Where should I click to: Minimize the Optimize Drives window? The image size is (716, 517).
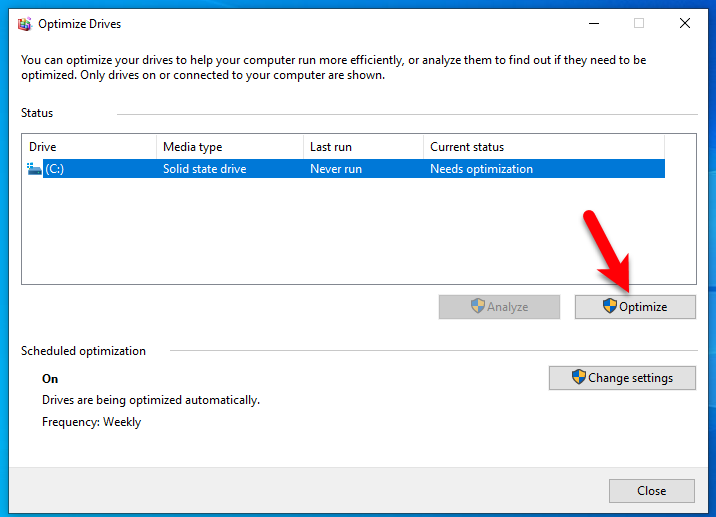click(x=594, y=23)
